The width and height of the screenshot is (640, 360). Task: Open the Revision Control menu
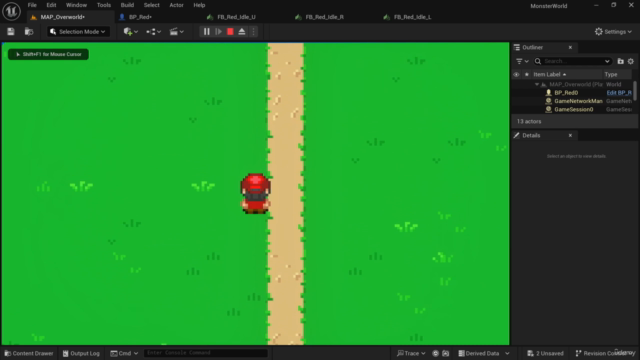click(605, 353)
